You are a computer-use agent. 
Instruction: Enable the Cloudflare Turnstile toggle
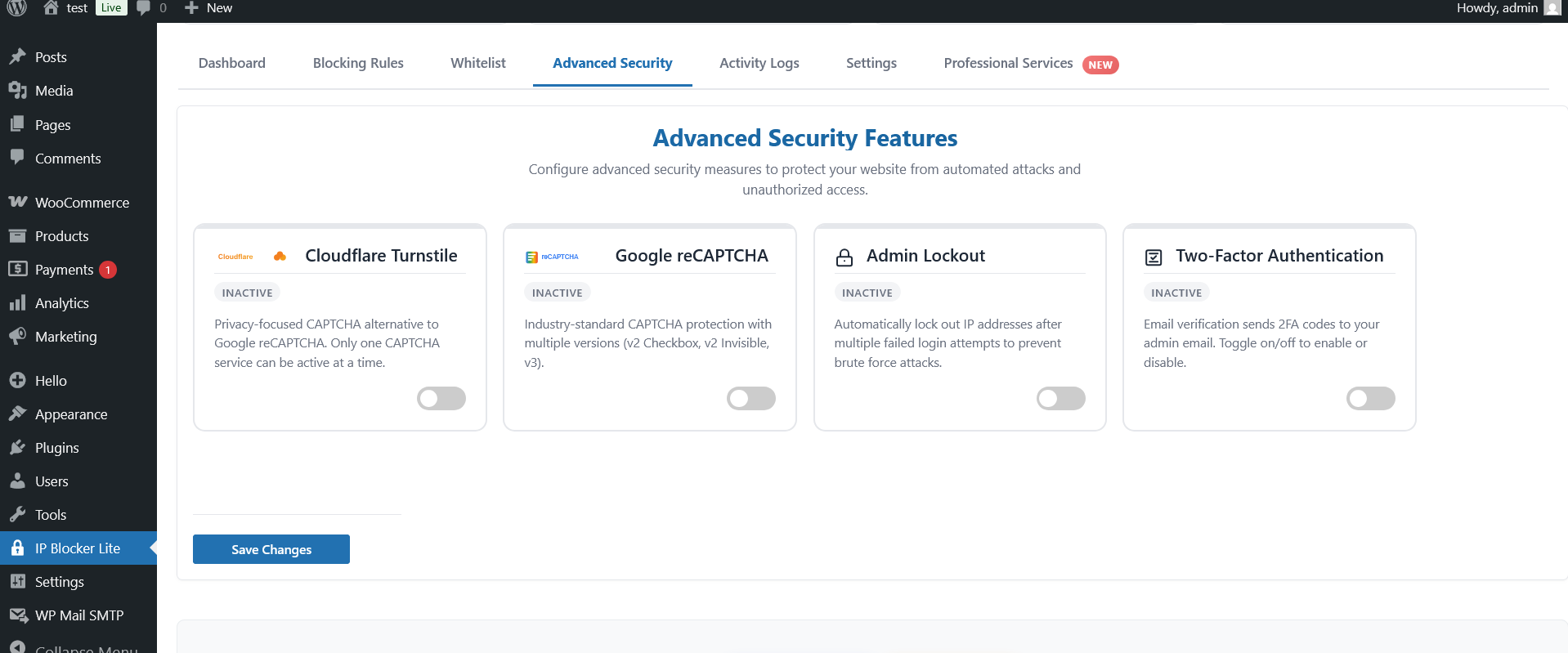pyautogui.click(x=441, y=398)
